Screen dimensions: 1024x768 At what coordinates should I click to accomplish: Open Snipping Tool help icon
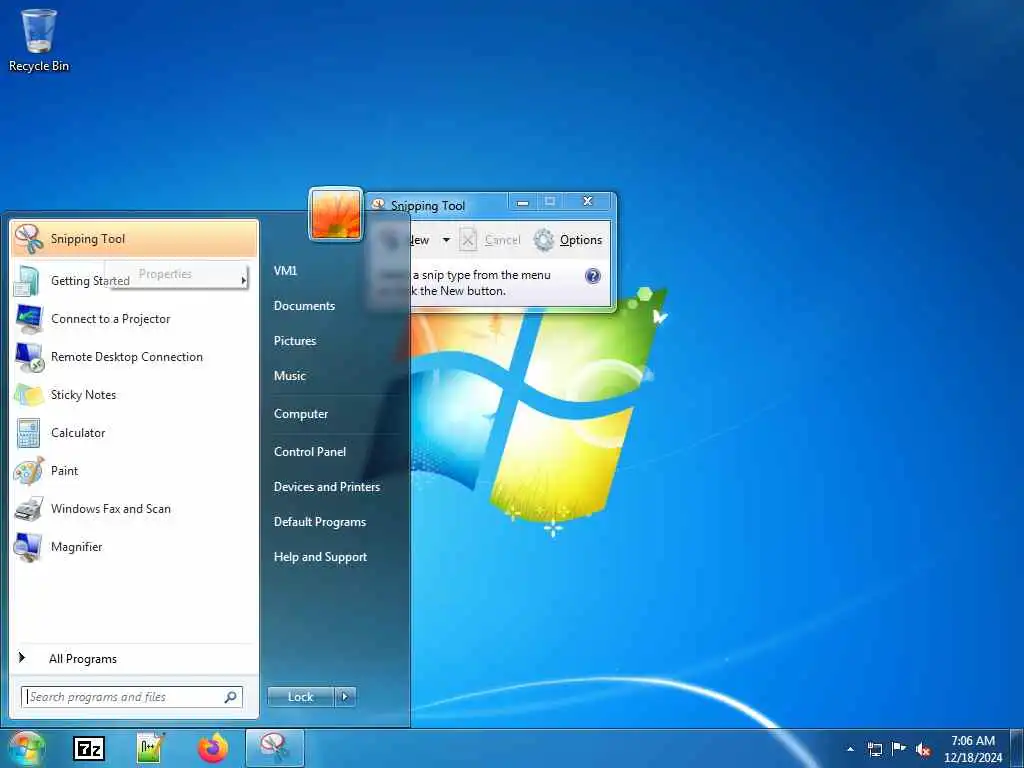click(x=592, y=276)
